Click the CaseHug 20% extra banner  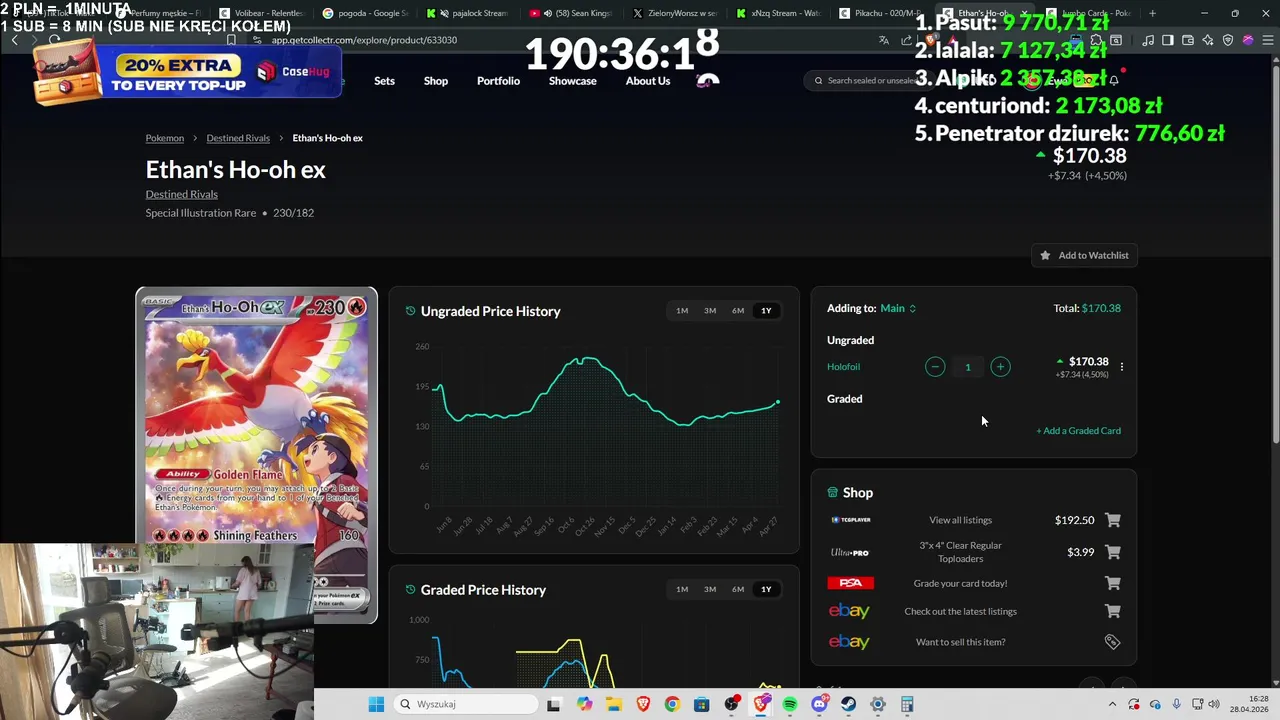[187, 72]
